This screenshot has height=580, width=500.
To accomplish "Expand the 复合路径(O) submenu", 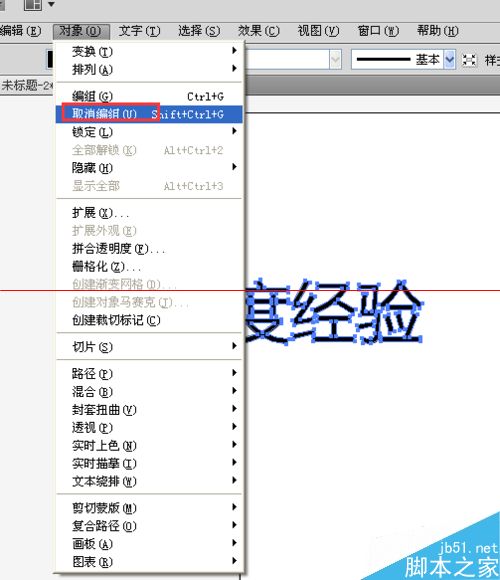I will (149, 526).
